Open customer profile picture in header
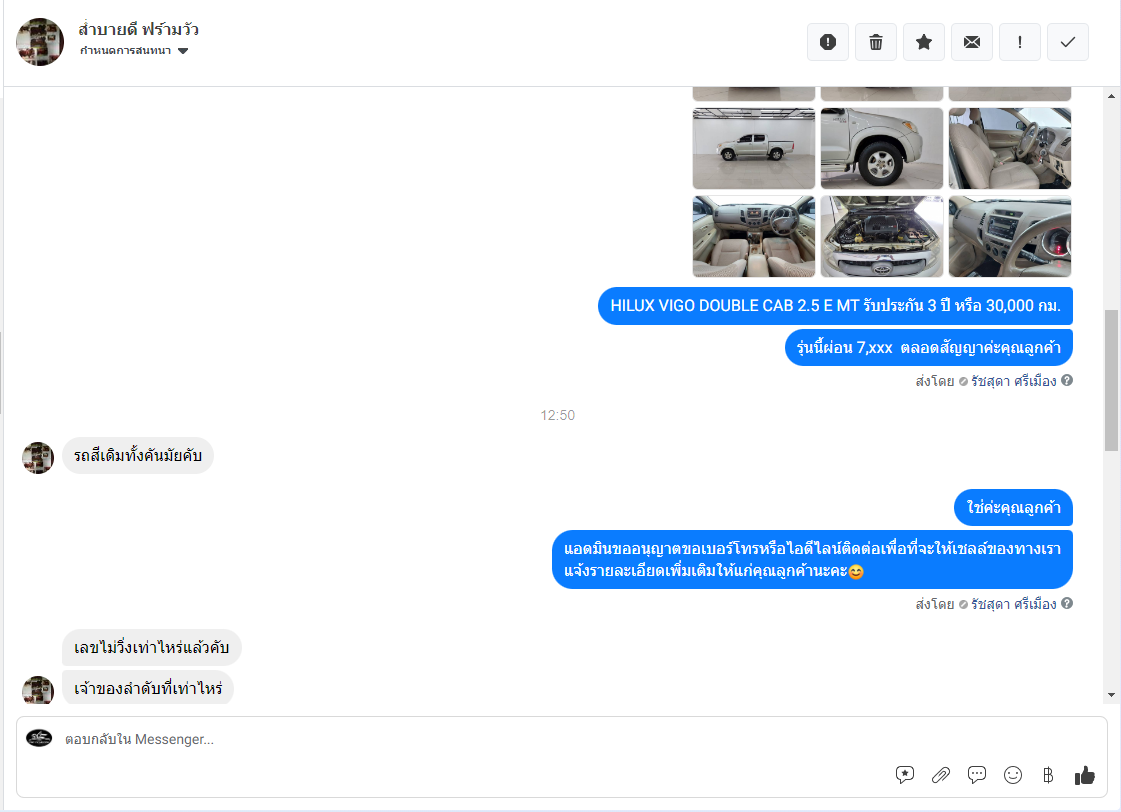The image size is (1121, 812). point(40,42)
